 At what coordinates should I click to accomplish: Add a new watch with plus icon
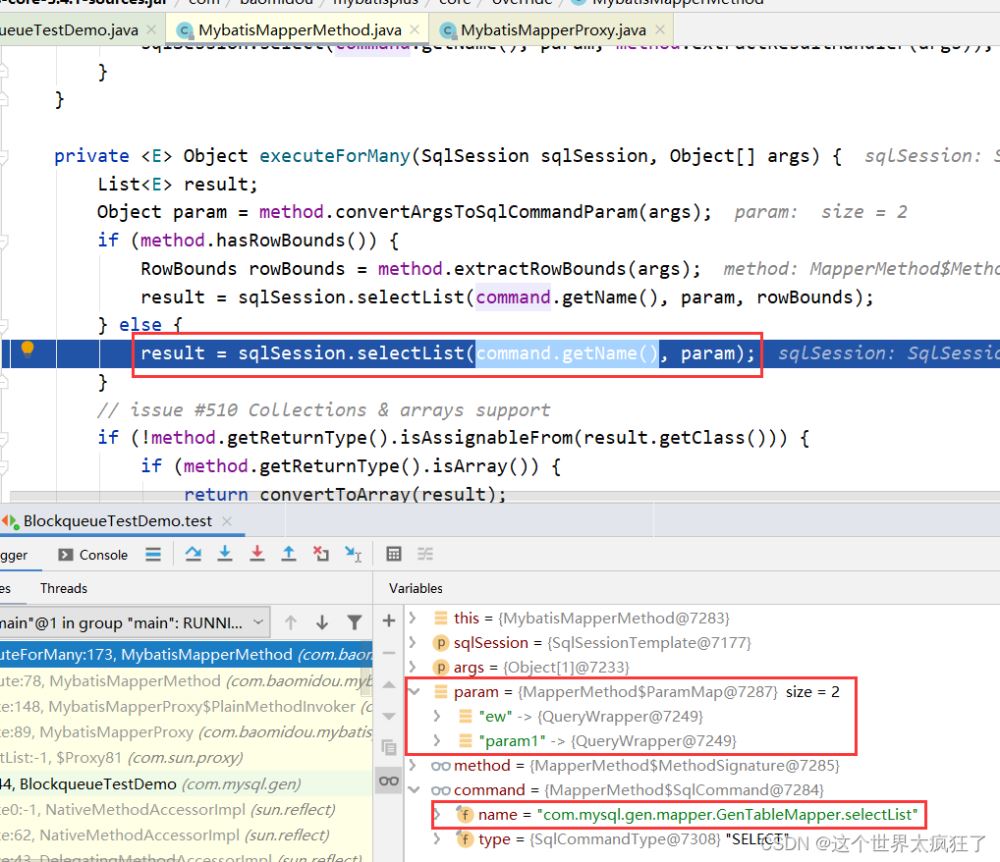(x=389, y=620)
